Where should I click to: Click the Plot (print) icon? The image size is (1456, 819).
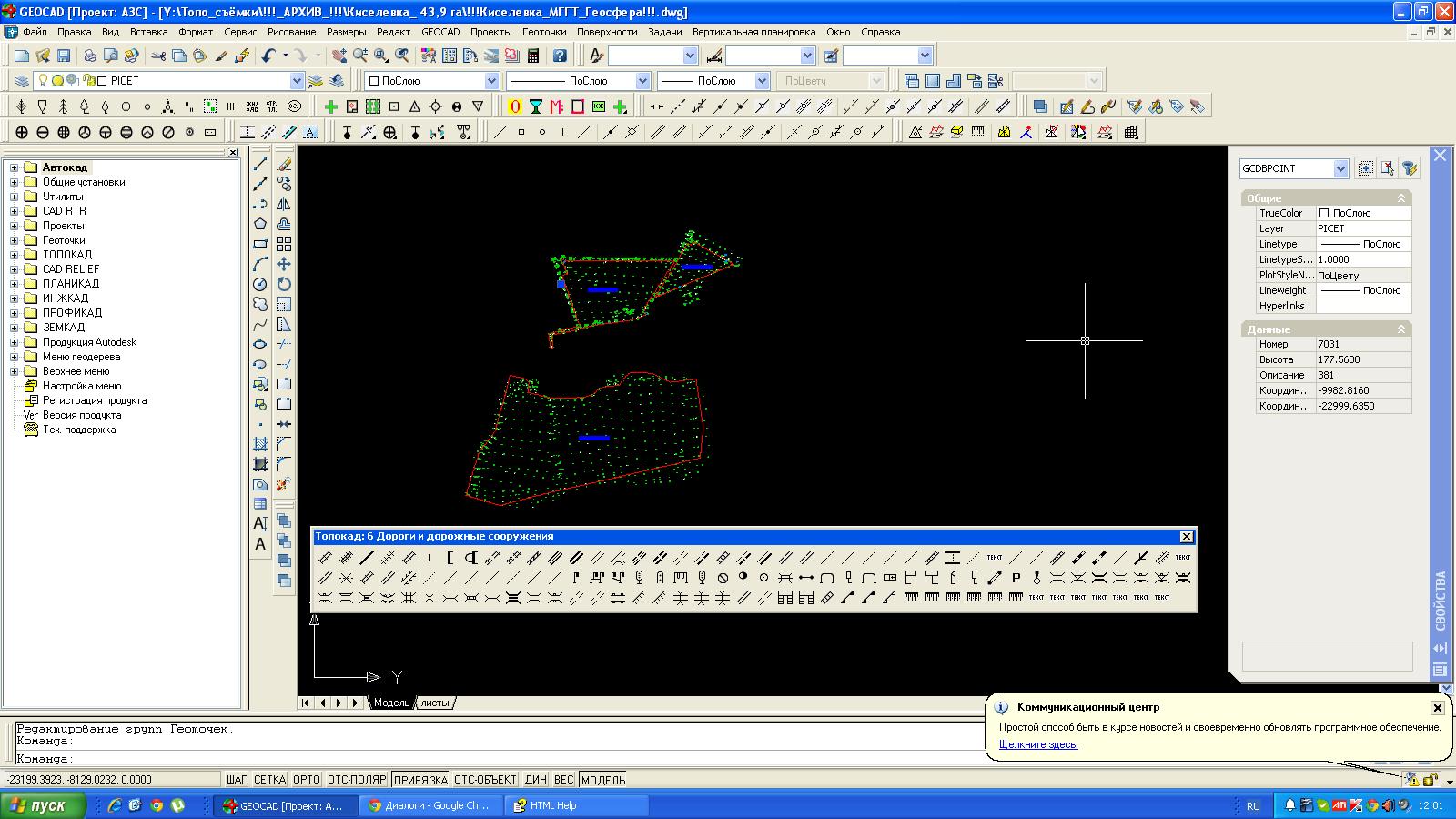[x=90, y=56]
